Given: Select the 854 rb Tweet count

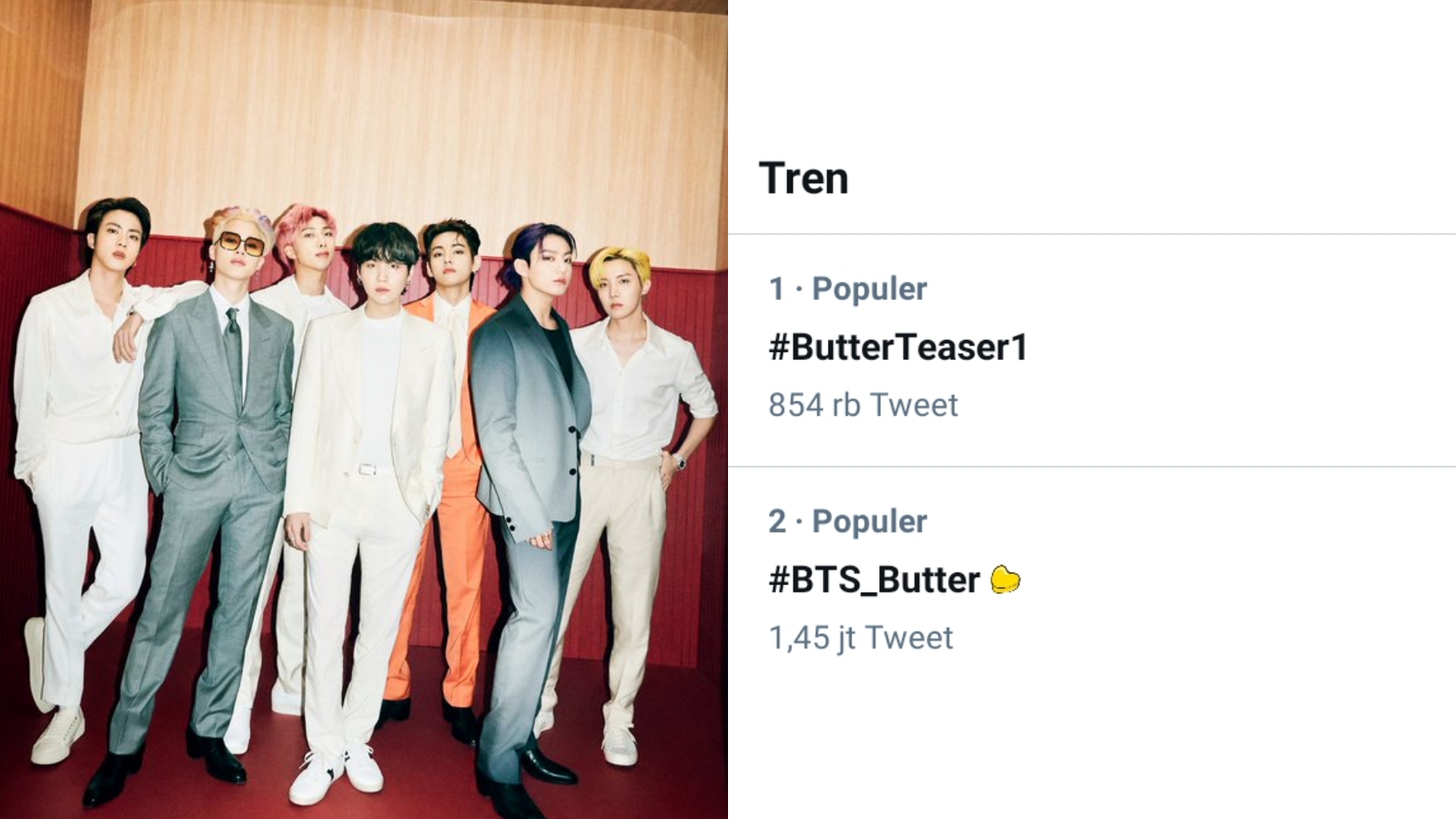Looking at the screenshot, I should (862, 405).
